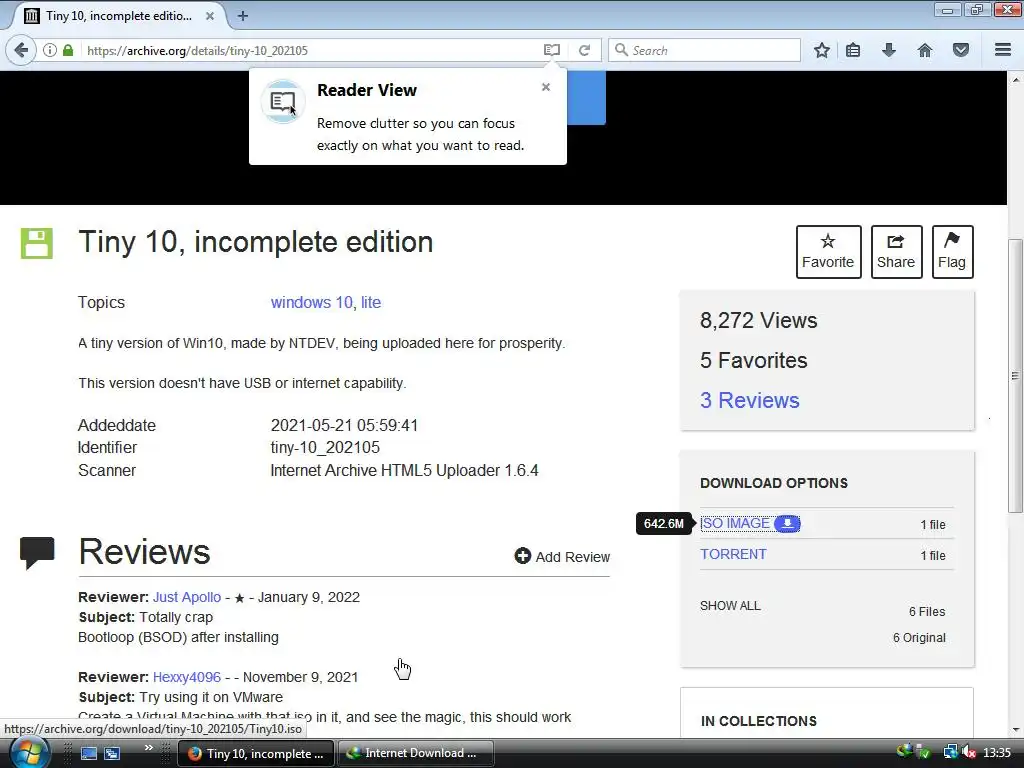The image size is (1024, 768).
Task: Open the windows 10 topic link
Action: 312,302
